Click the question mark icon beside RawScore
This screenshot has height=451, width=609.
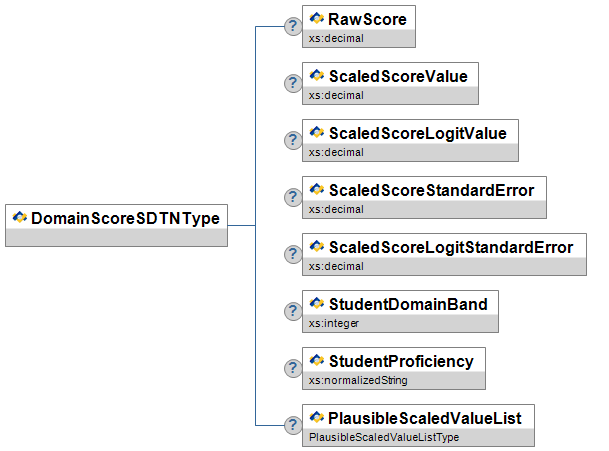pos(293,27)
